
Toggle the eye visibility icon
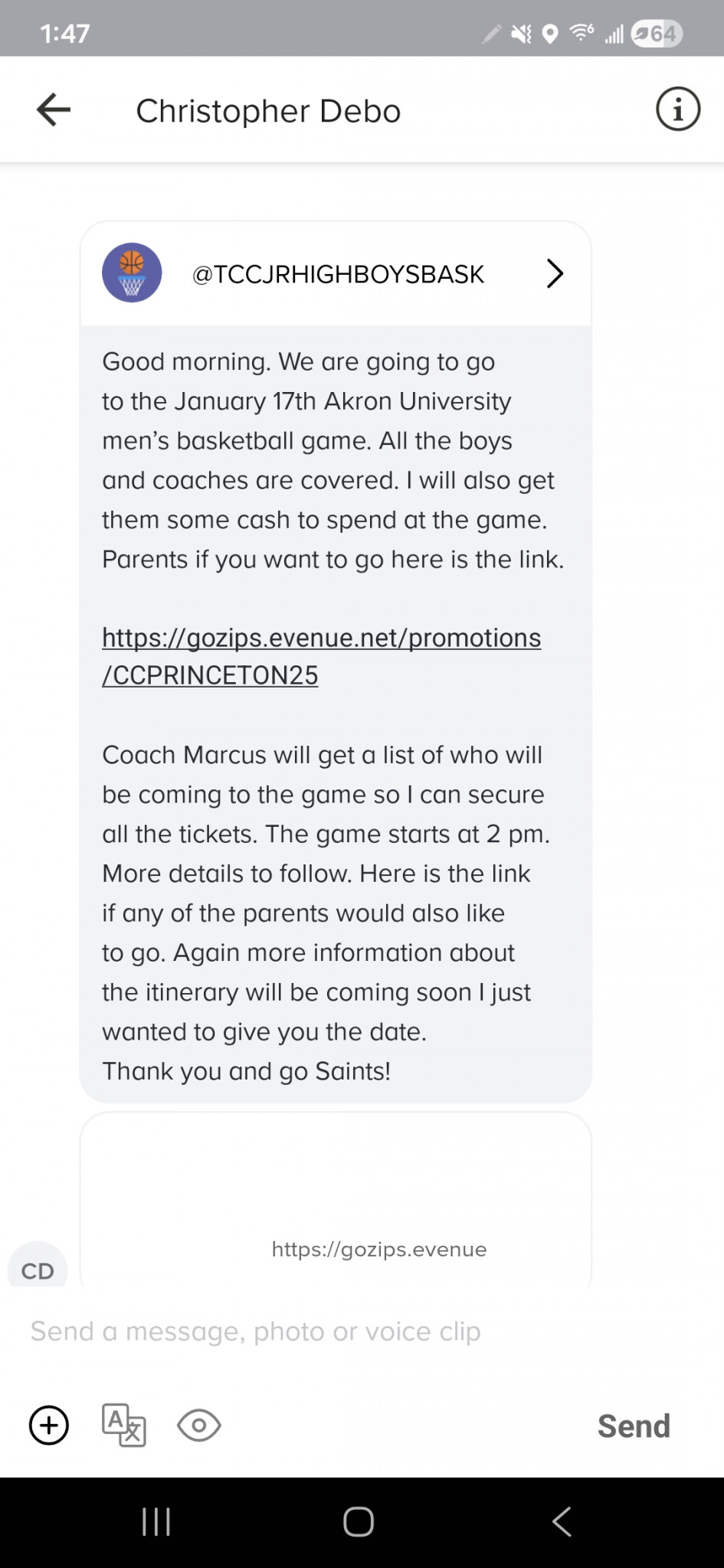(x=199, y=1426)
